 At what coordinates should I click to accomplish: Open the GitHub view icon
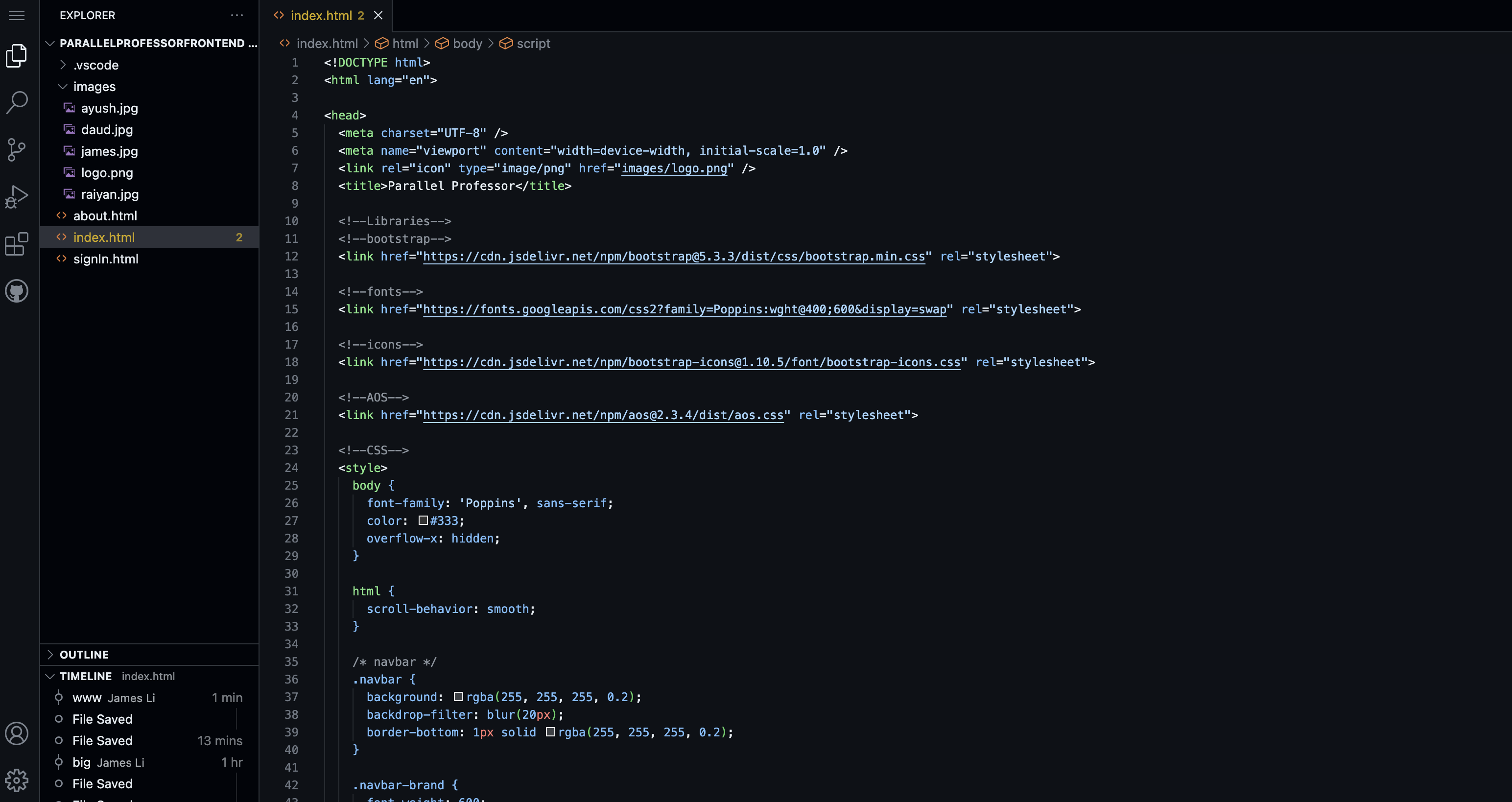17,291
